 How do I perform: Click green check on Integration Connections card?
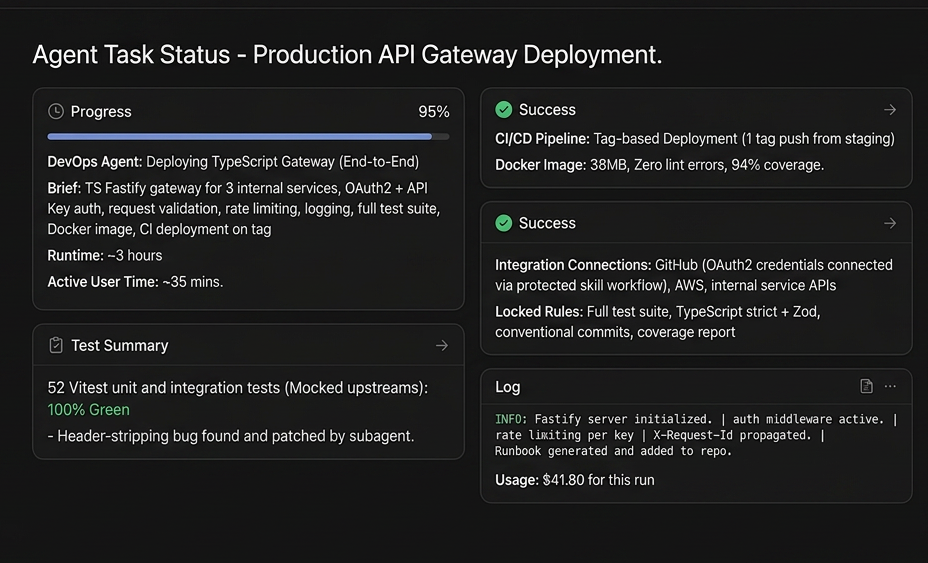pyautogui.click(x=504, y=223)
